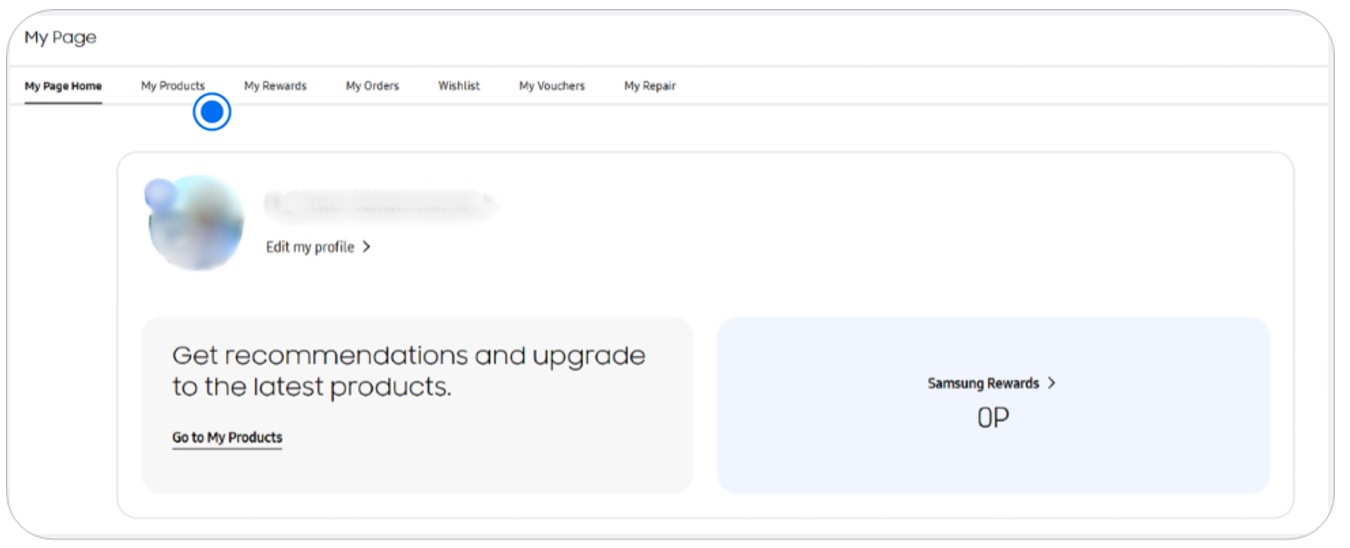
Task: Click the Edit my profile link
Action: coord(310,247)
